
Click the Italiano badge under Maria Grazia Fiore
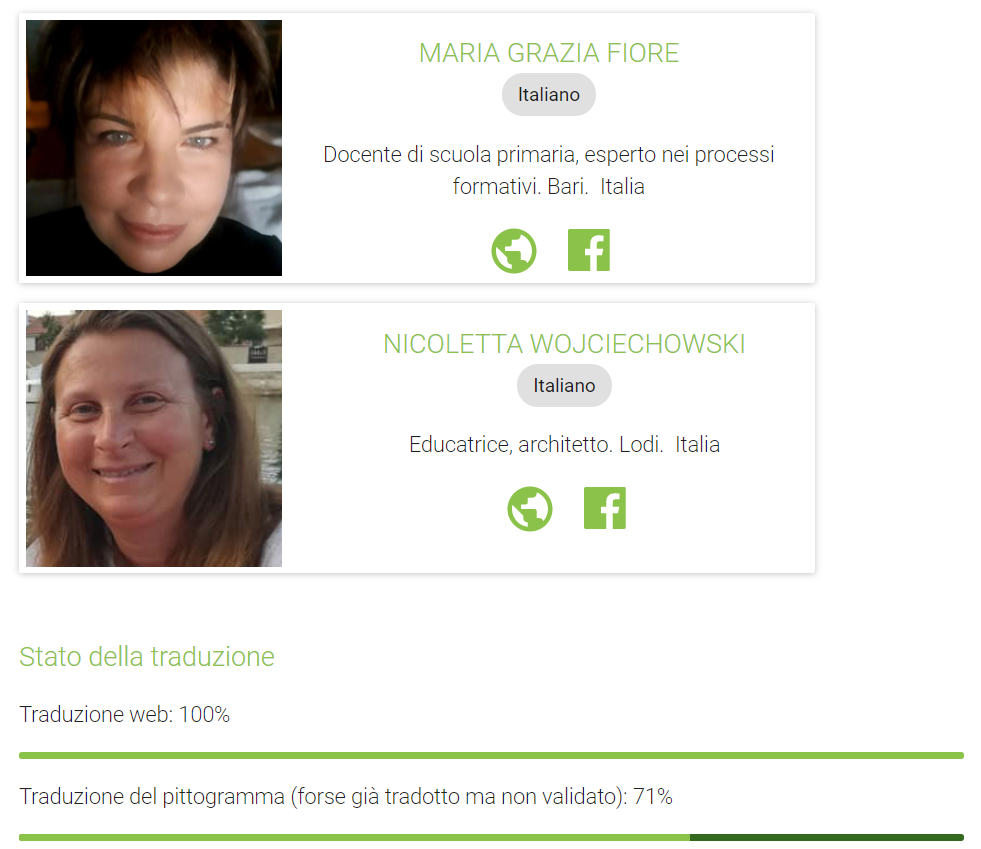549,94
